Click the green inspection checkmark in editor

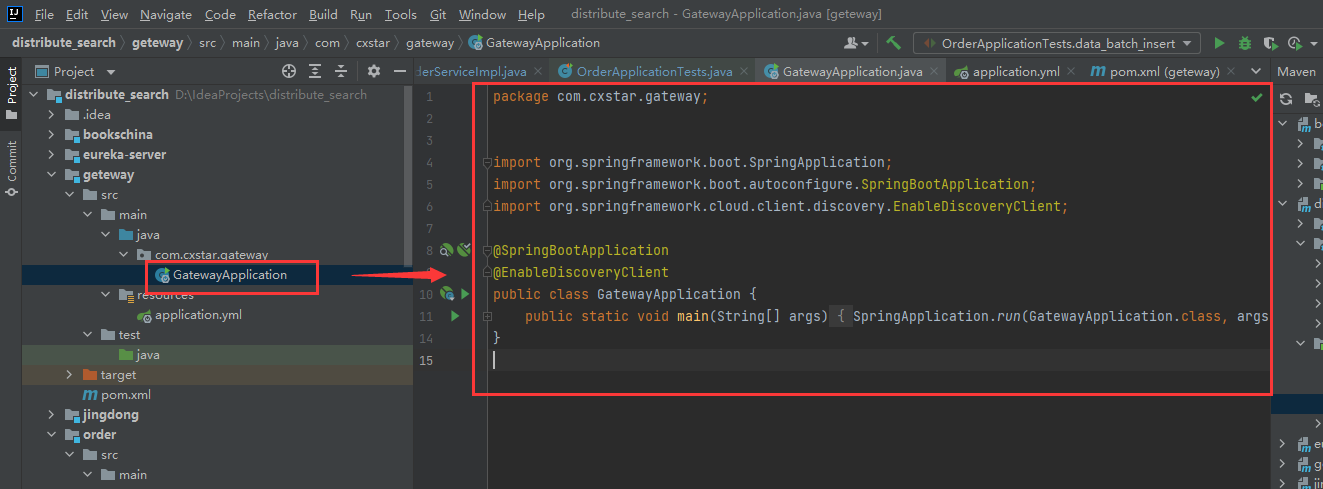pos(1256,97)
